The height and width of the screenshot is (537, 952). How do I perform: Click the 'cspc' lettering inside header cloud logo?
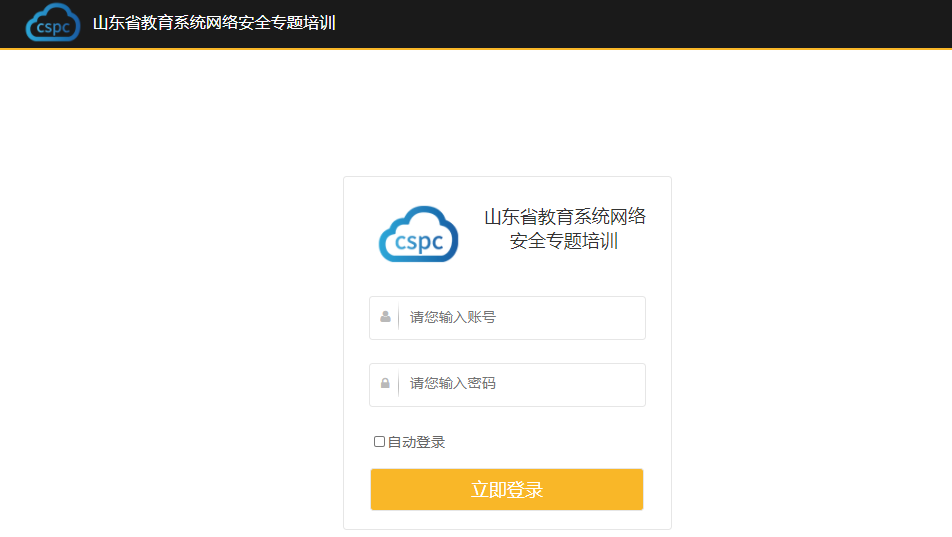pyautogui.click(x=53, y=27)
